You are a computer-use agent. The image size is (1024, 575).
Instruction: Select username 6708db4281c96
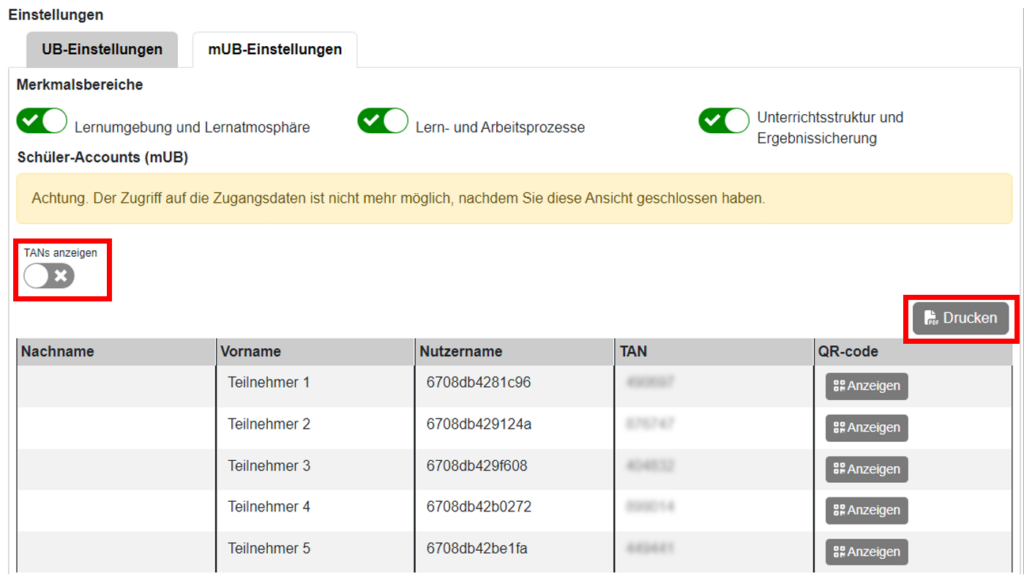point(478,383)
